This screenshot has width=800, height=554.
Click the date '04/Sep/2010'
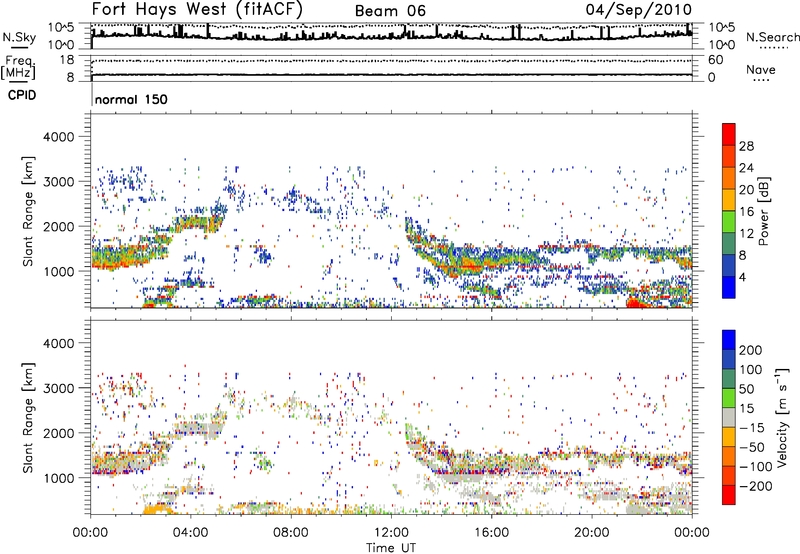coord(638,10)
